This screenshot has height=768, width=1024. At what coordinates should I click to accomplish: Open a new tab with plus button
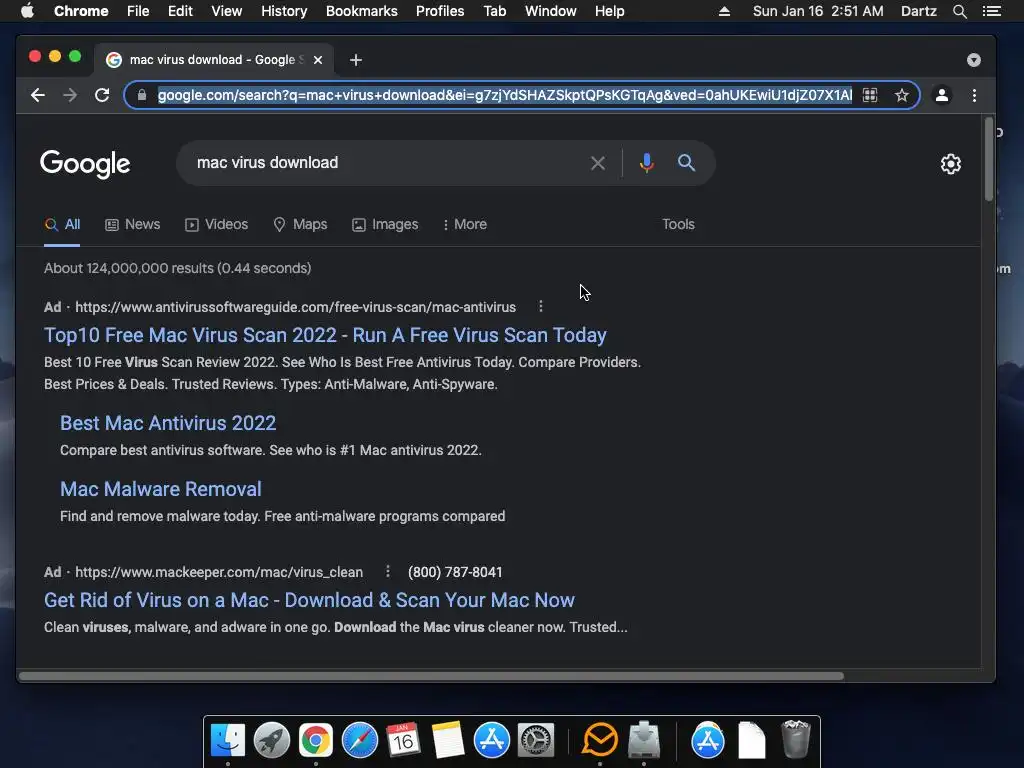pyautogui.click(x=356, y=60)
